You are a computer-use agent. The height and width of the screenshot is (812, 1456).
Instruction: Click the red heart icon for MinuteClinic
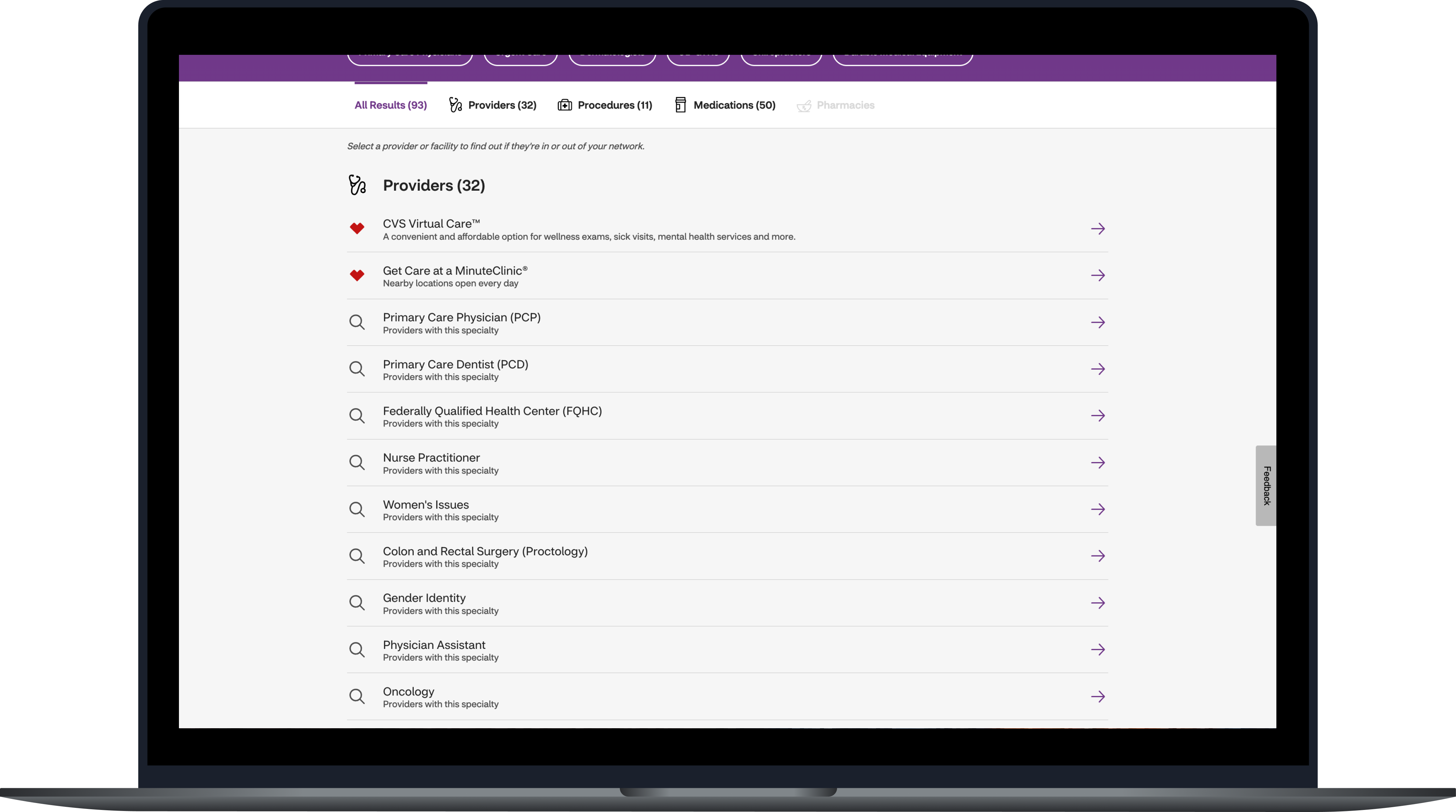[x=357, y=276]
